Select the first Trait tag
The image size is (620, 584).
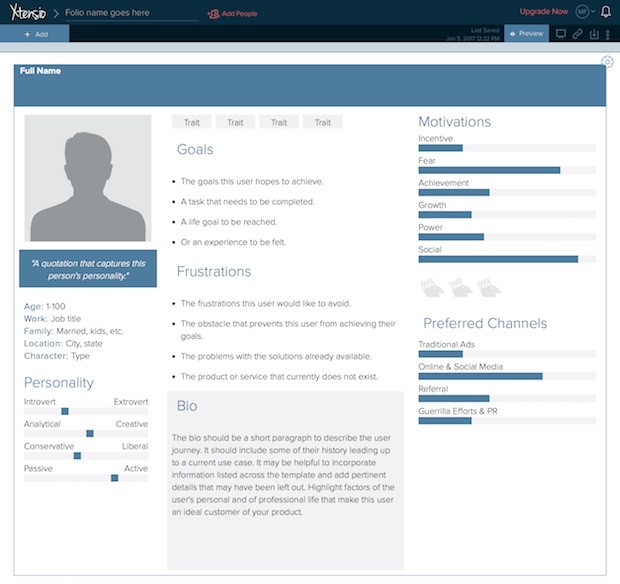point(191,122)
